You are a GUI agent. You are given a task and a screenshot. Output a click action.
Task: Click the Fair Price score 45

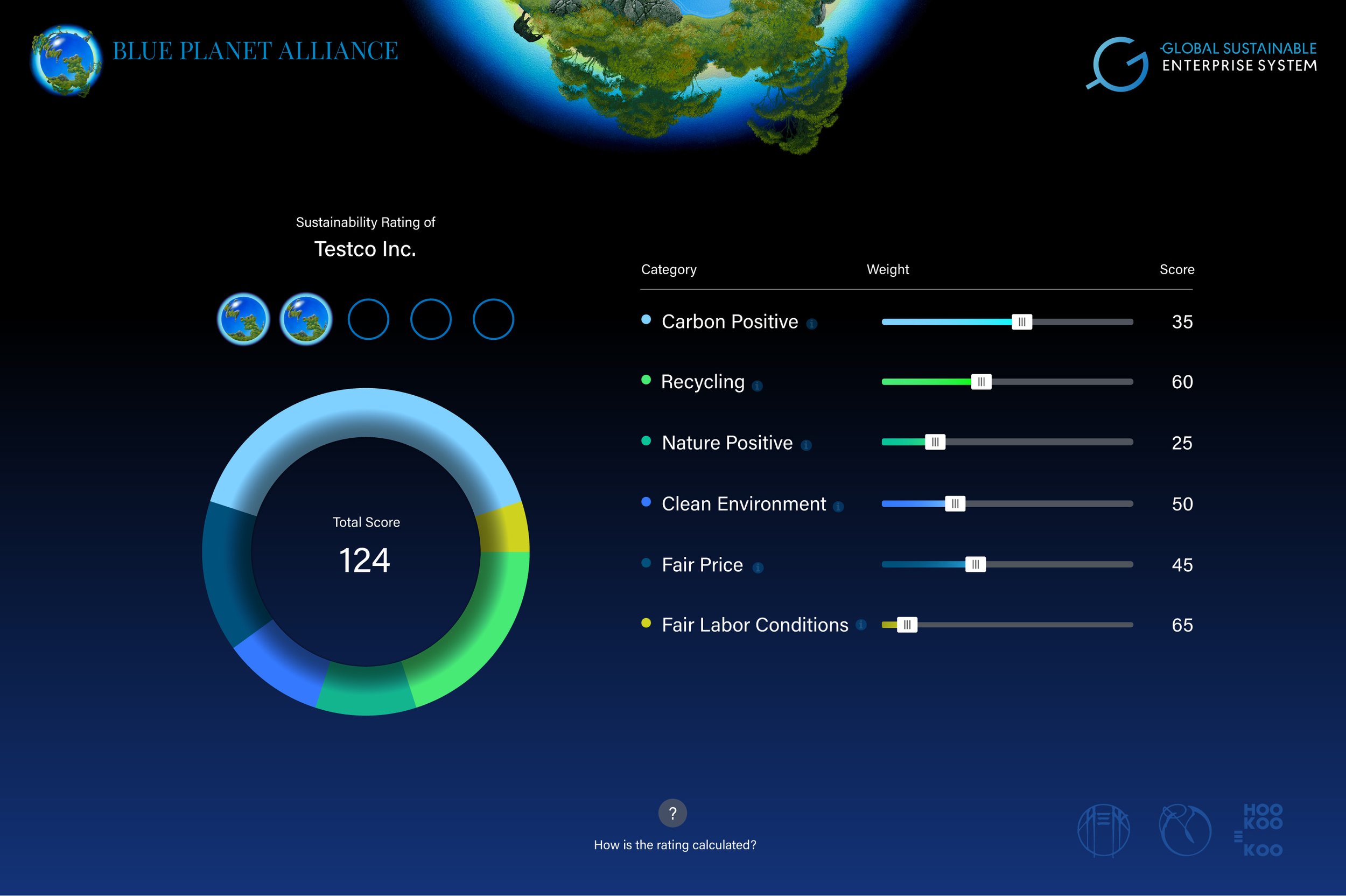click(1182, 565)
